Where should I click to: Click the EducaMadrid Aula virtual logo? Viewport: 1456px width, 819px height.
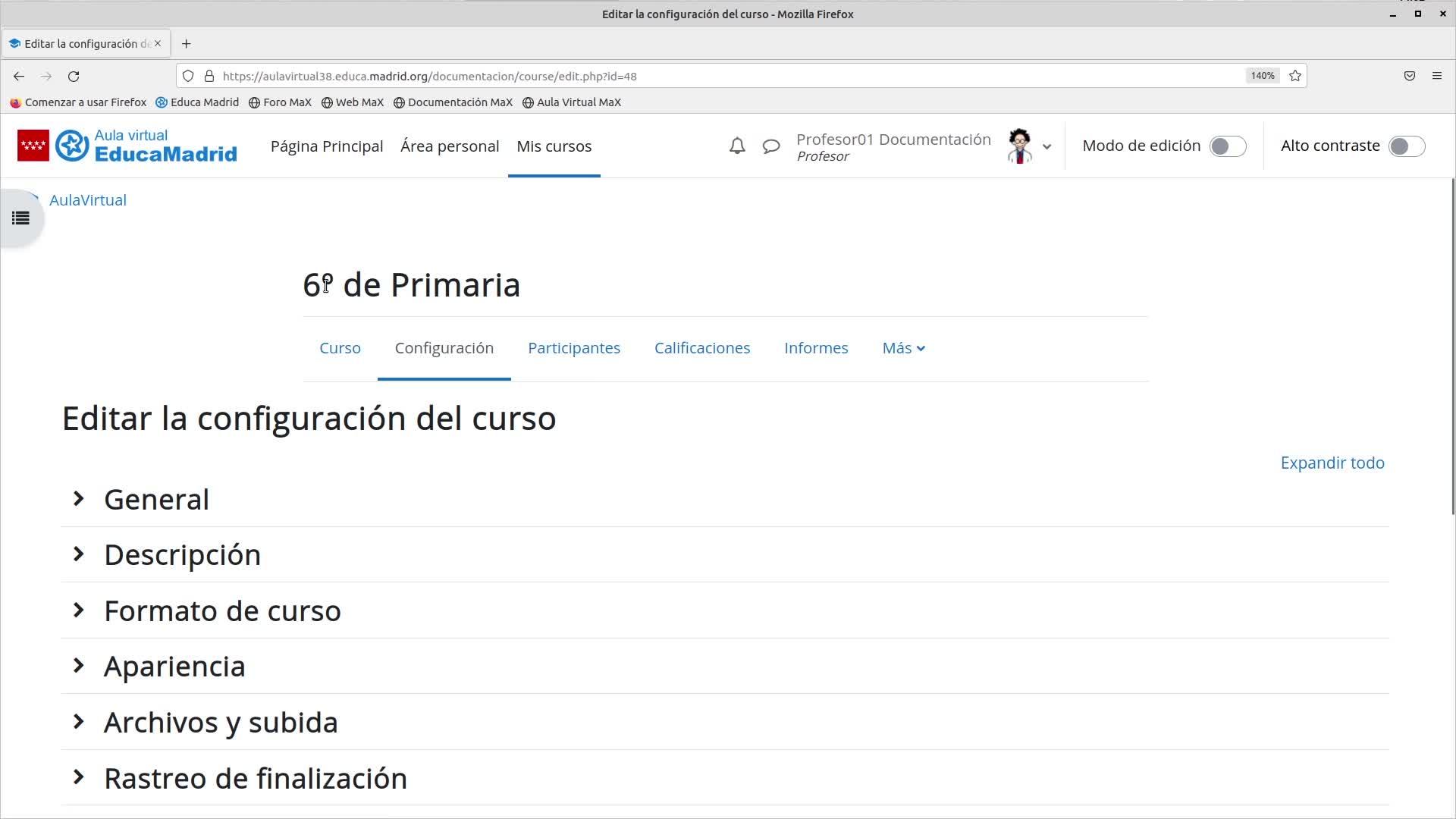click(127, 146)
